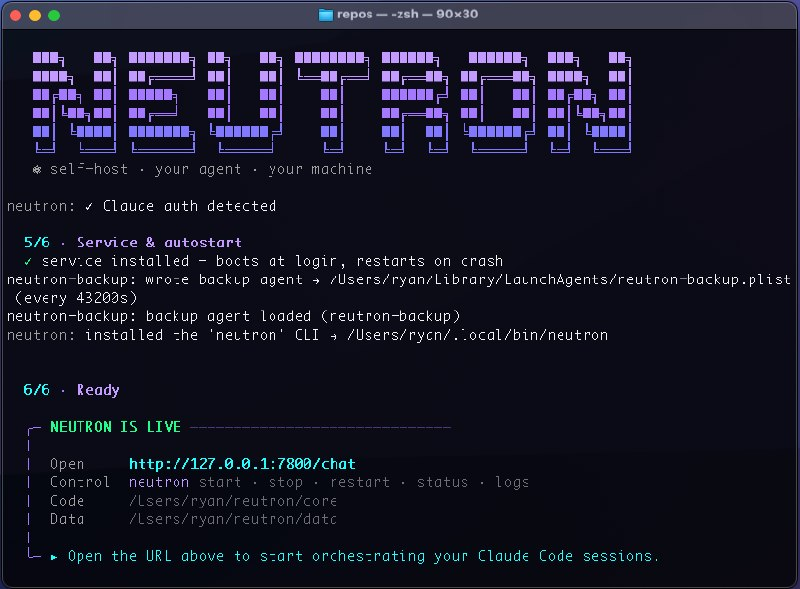Click the green checkmark before 'service installed'
This screenshot has height=589, width=800.
click(x=28, y=261)
